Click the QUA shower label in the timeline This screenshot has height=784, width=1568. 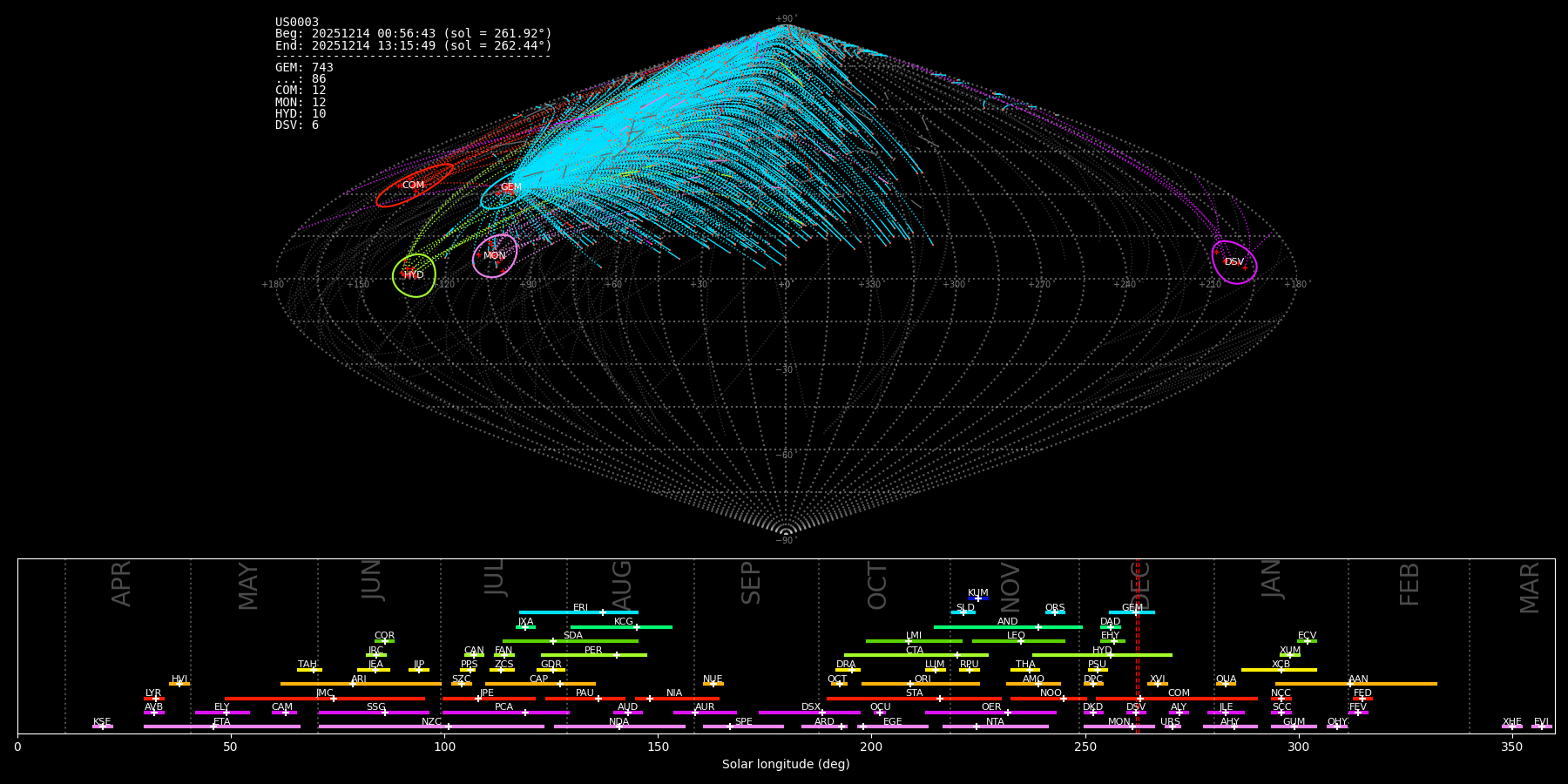point(1226,679)
